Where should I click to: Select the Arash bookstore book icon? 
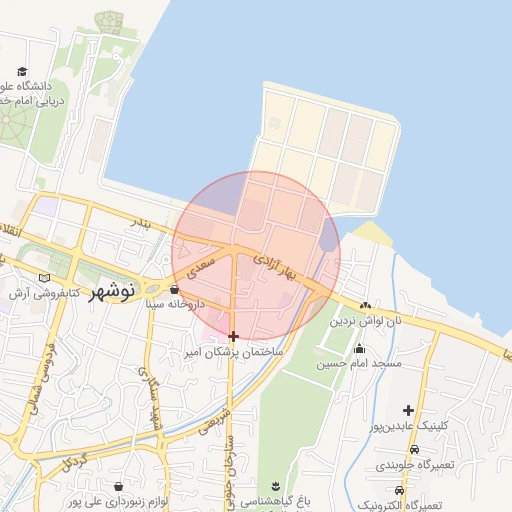[44, 278]
